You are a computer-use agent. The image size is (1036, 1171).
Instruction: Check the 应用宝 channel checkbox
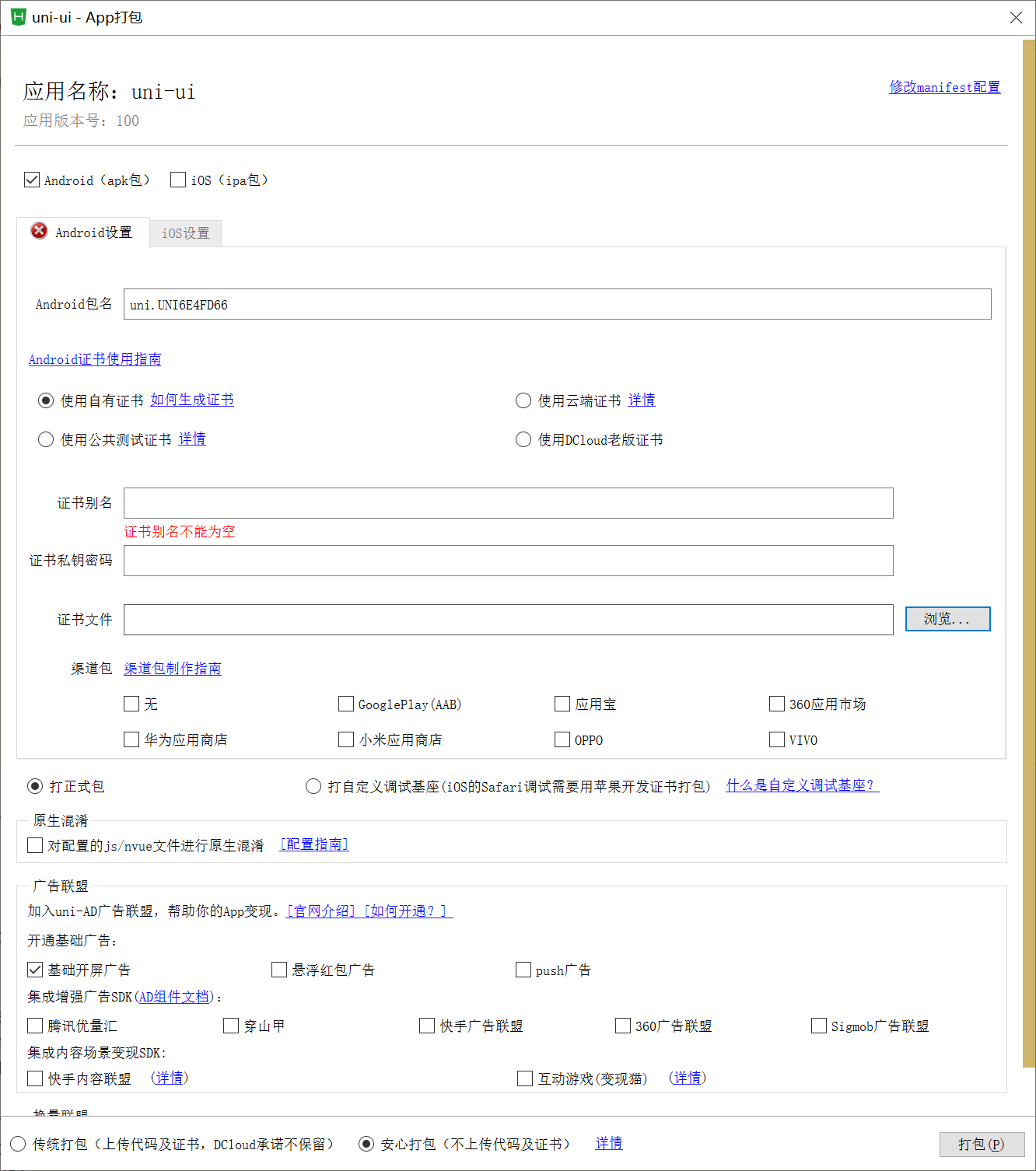coord(562,704)
